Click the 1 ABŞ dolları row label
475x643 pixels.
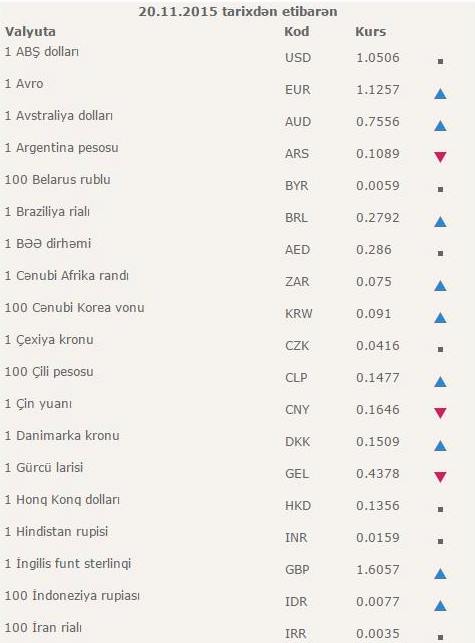(42, 52)
